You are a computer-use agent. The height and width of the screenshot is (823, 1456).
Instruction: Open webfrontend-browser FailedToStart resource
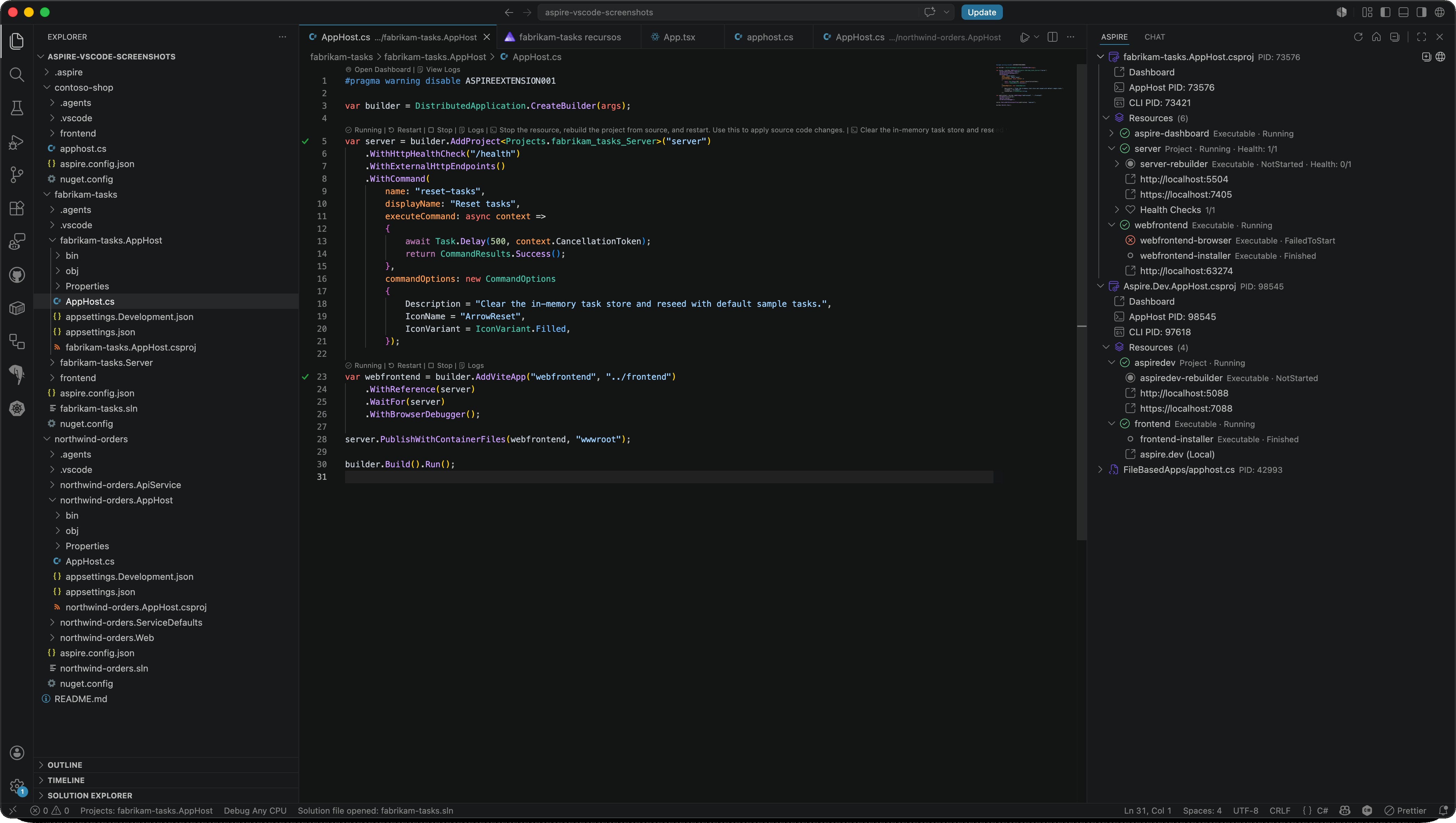[1237, 240]
